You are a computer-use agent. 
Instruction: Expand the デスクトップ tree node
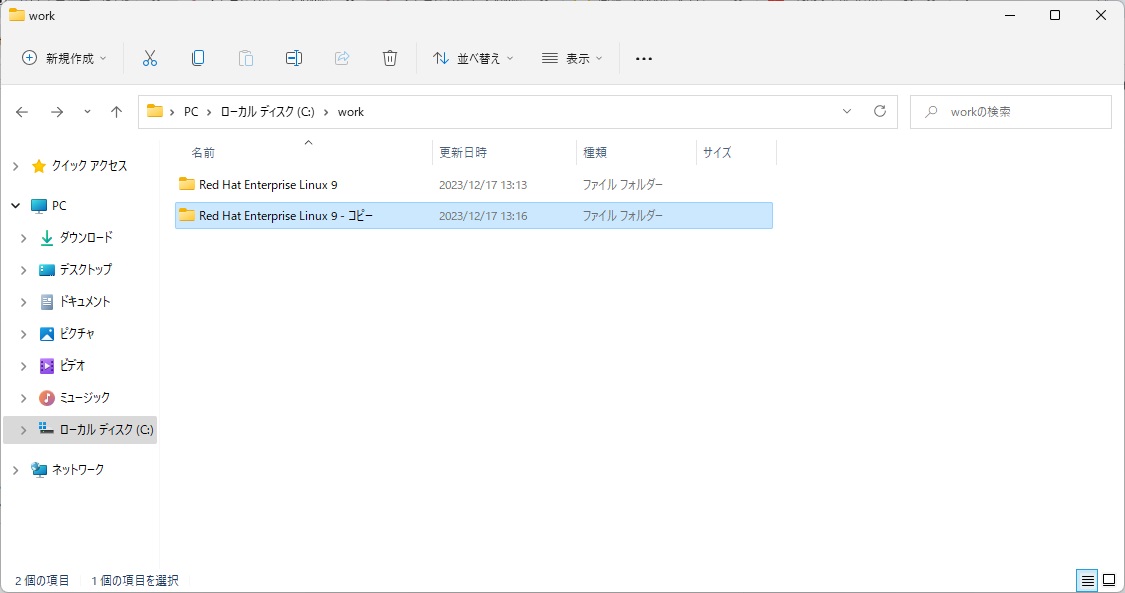point(24,270)
